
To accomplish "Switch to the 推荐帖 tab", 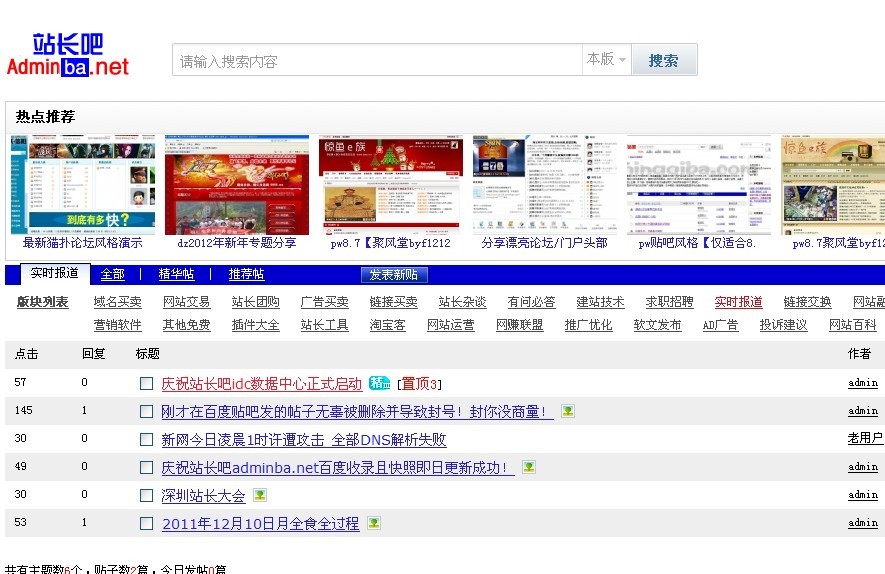I will coord(246,274).
